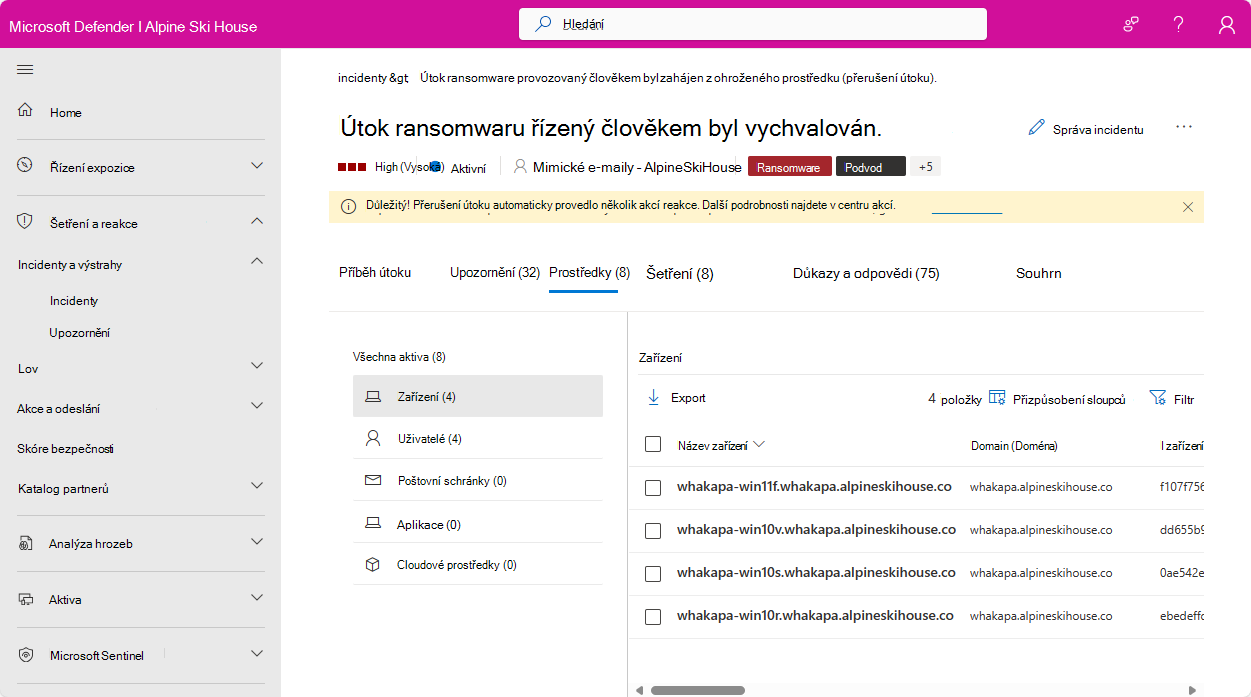The image size is (1251, 697).
Task: Switch to the Šetření (8) tab
Action: pos(680,273)
